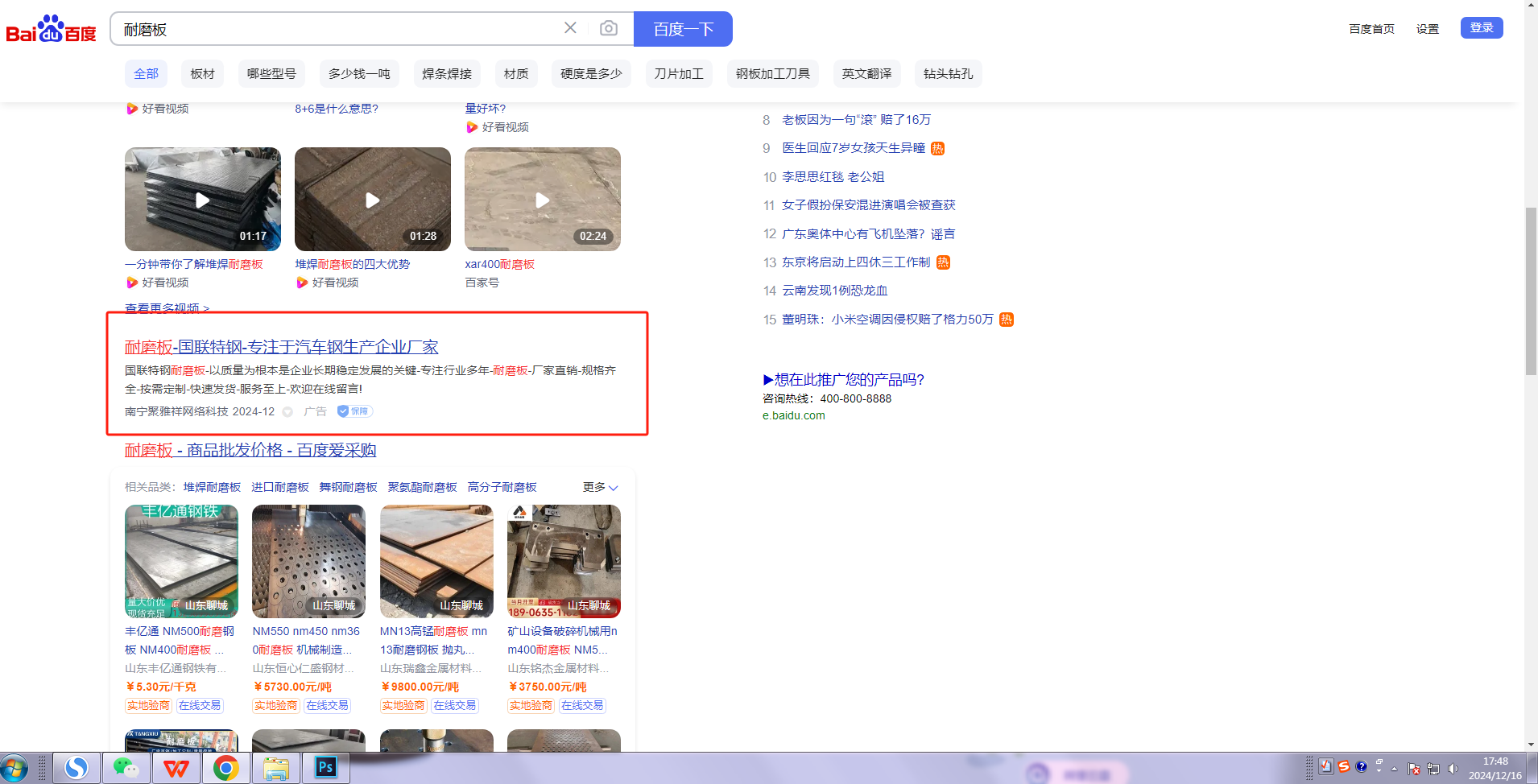Open hot search 云南发现1例恐龙血

coord(835,291)
